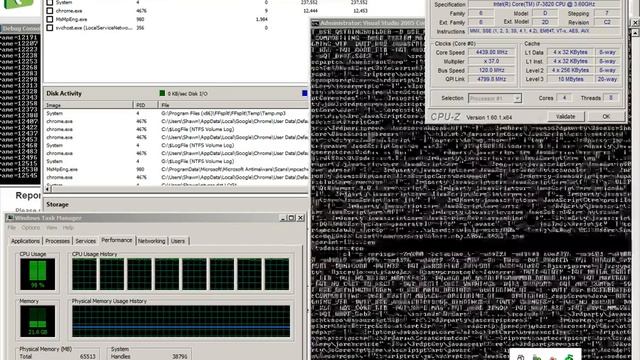The image size is (640, 360).
Task: Click the Level 3 10 MBytes field
Action: click(x=570, y=79)
